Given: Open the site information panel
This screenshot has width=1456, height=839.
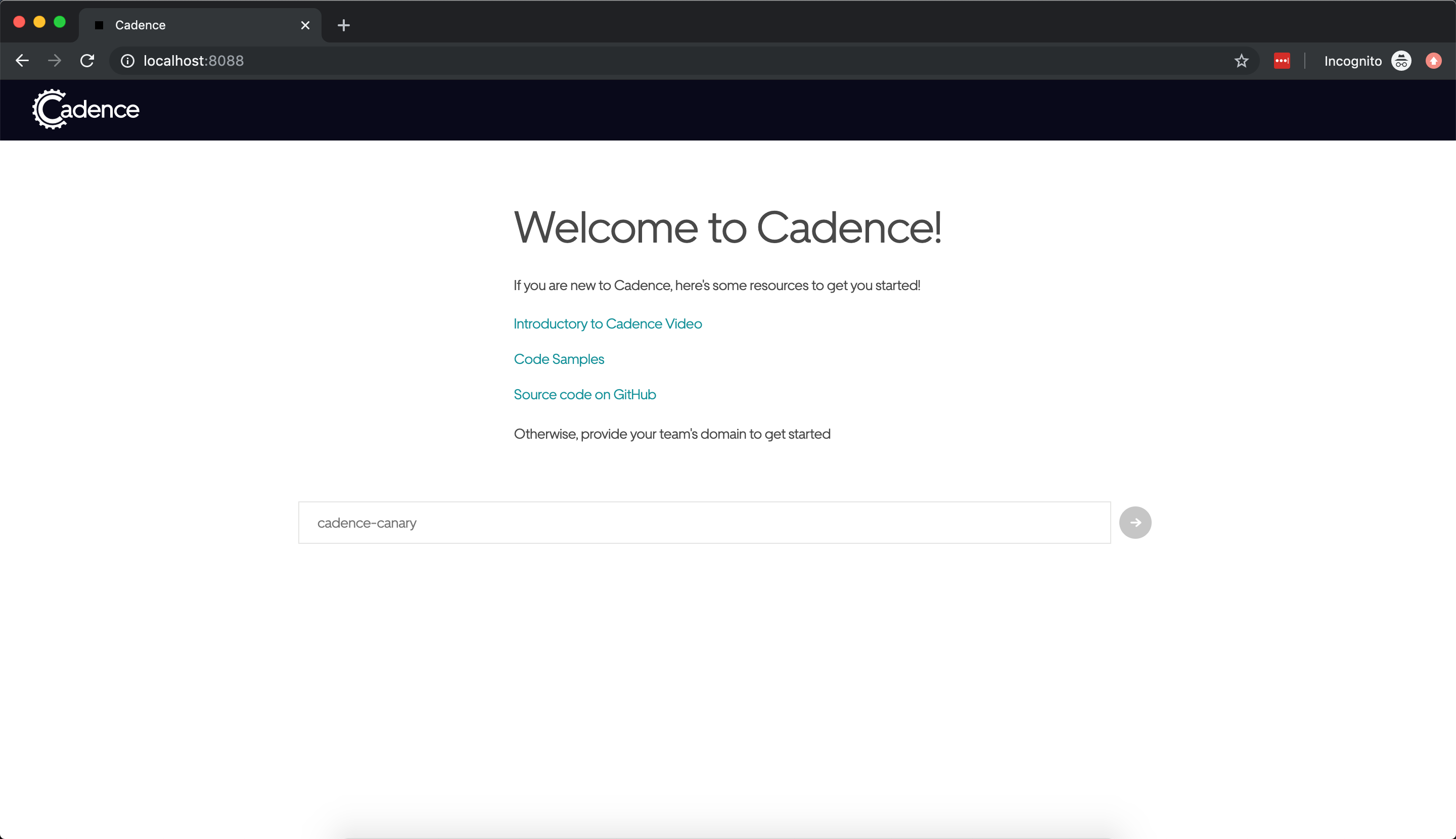Looking at the screenshot, I should 127,61.
